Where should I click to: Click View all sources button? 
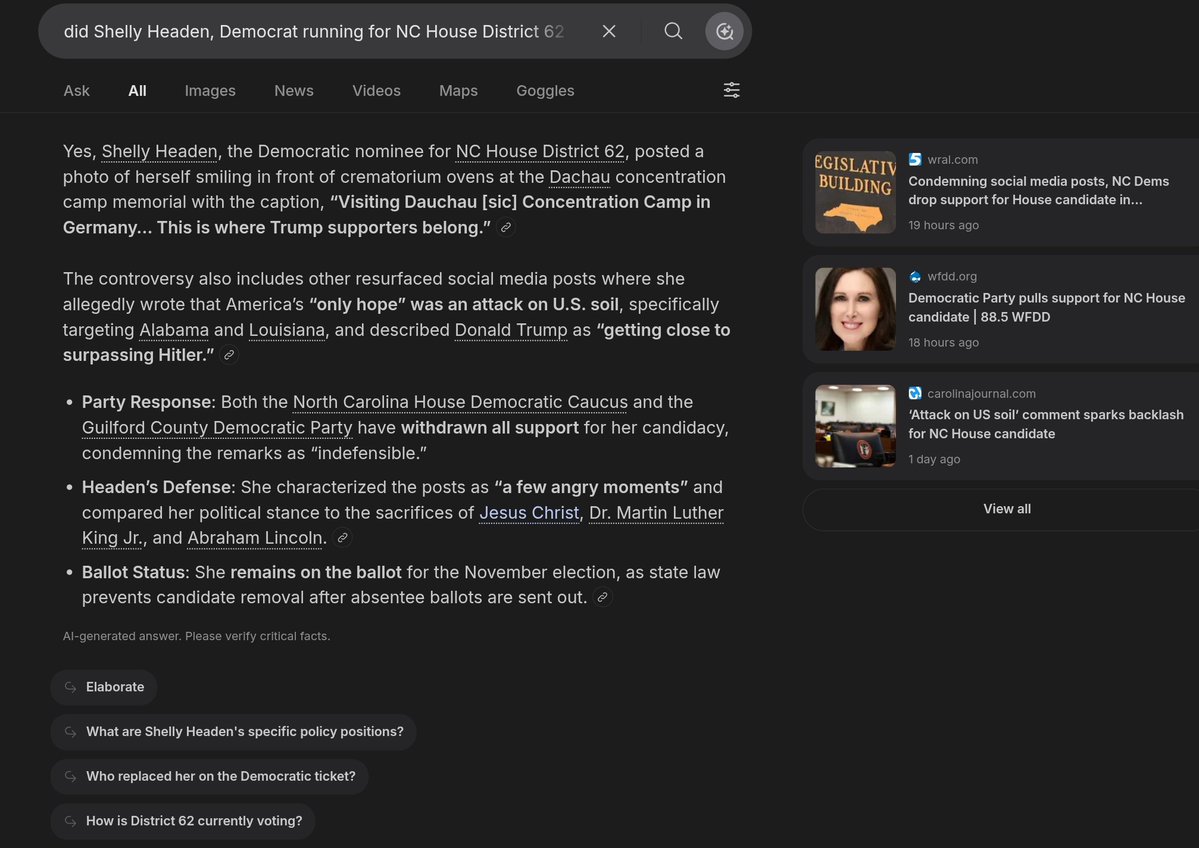[1006, 509]
